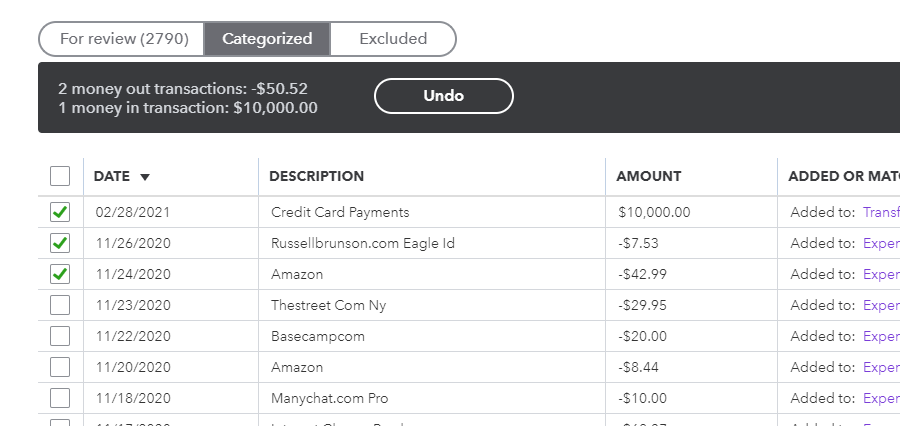Click the date sort arrow icon
900x426 pixels.
(145, 177)
